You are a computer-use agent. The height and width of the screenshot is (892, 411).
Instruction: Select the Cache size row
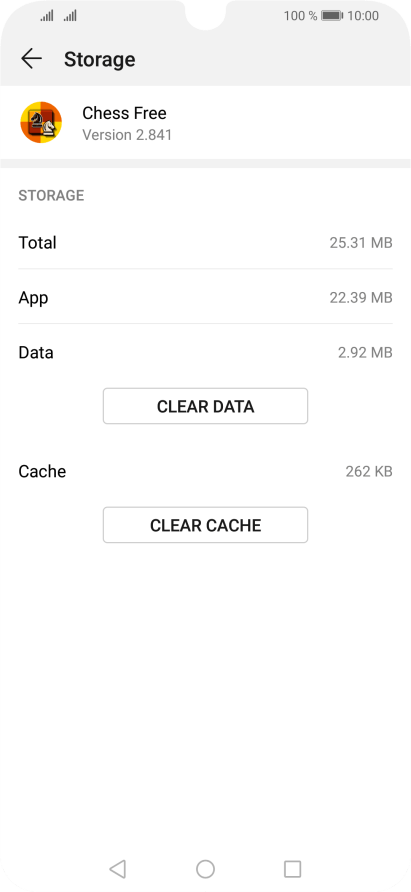pos(206,471)
